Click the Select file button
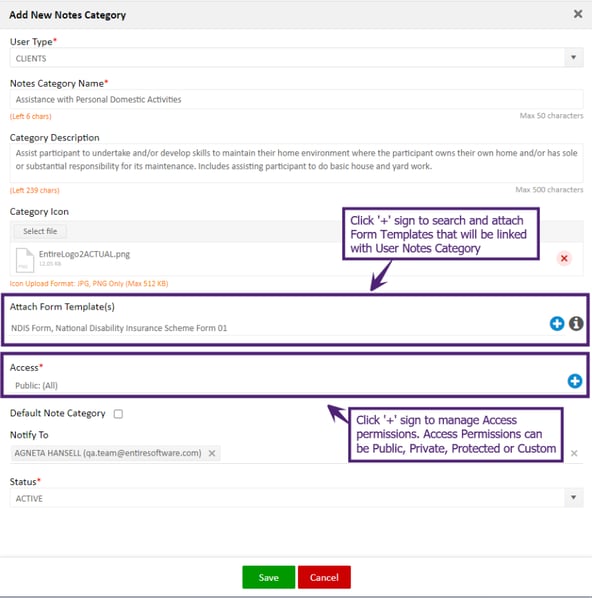This screenshot has height=598, width=592. pos(40,231)
